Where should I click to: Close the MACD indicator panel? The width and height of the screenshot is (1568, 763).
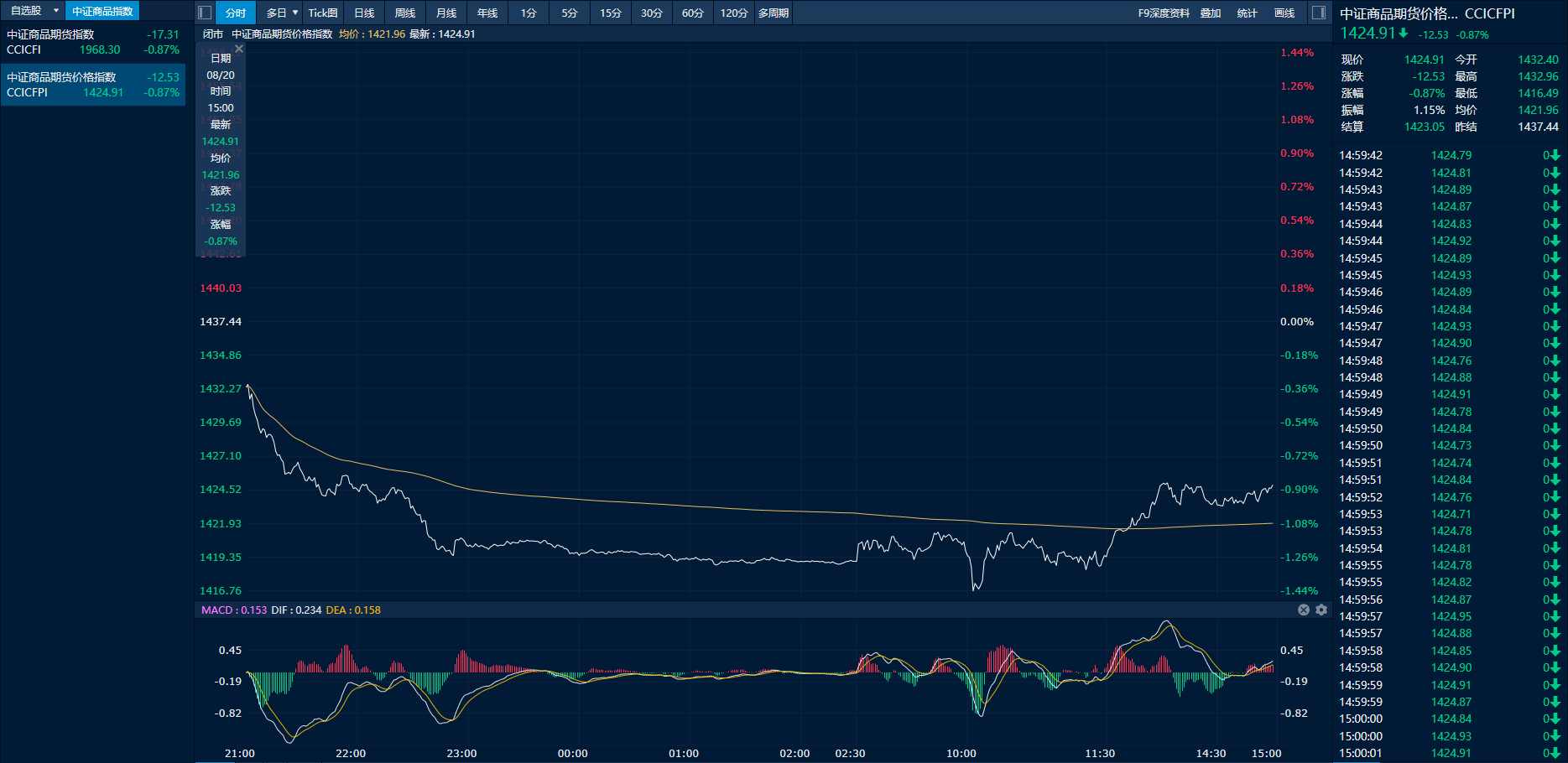(1304, 610)
